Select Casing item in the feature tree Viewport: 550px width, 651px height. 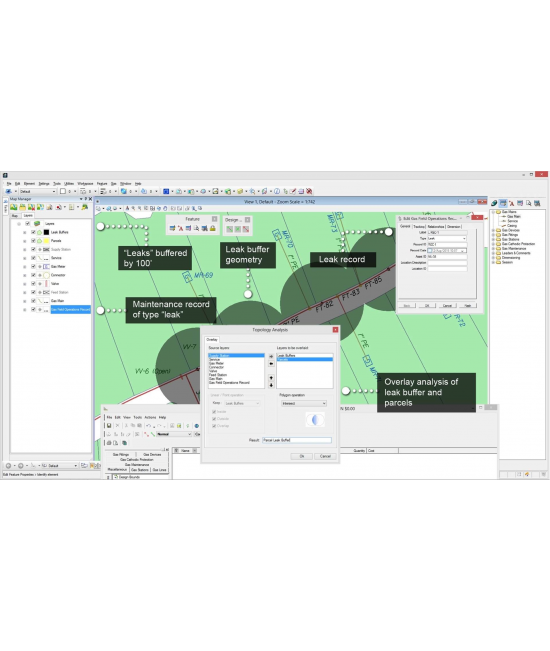click(x=512, y=225)
